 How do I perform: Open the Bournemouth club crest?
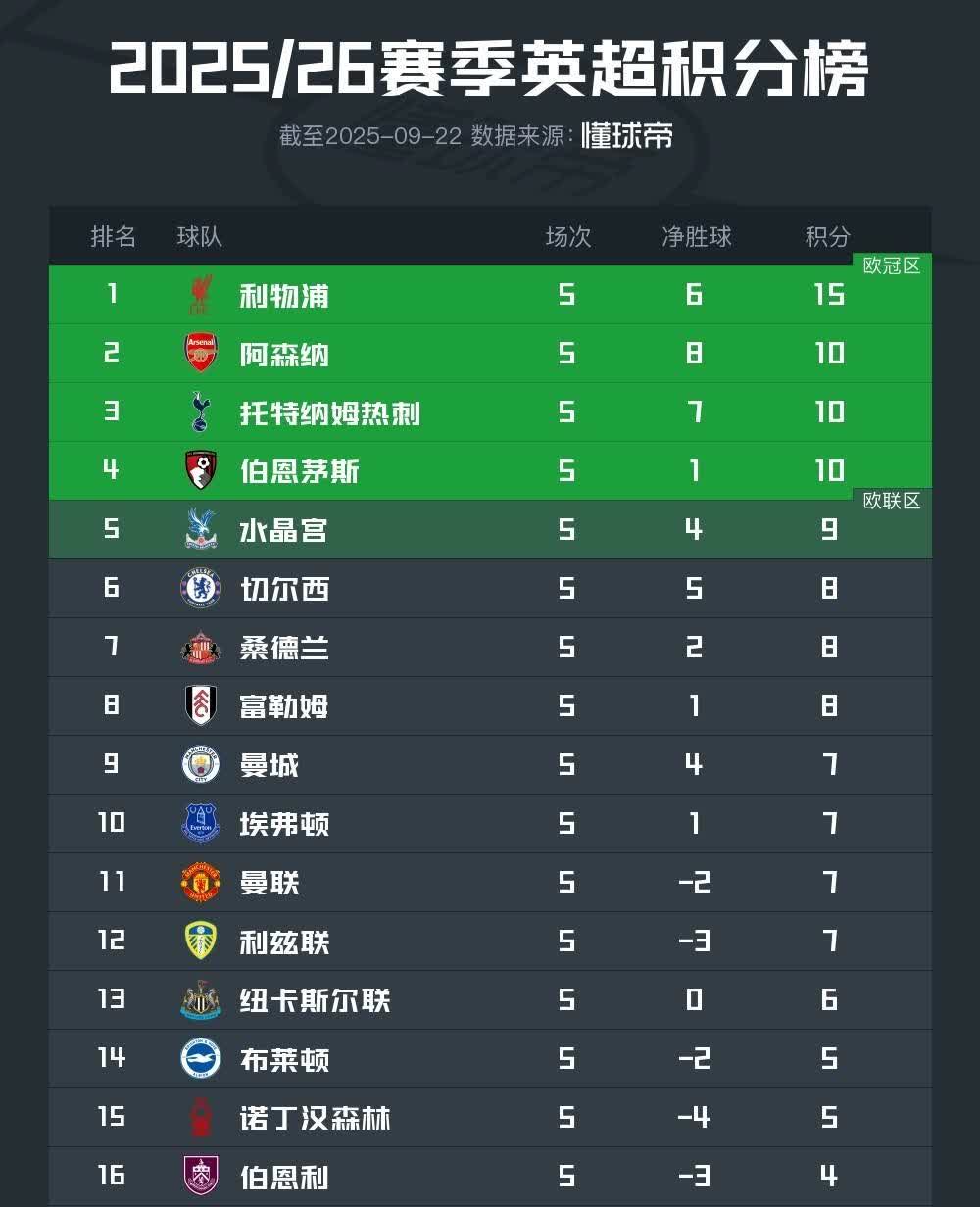(x=200, y=471)
